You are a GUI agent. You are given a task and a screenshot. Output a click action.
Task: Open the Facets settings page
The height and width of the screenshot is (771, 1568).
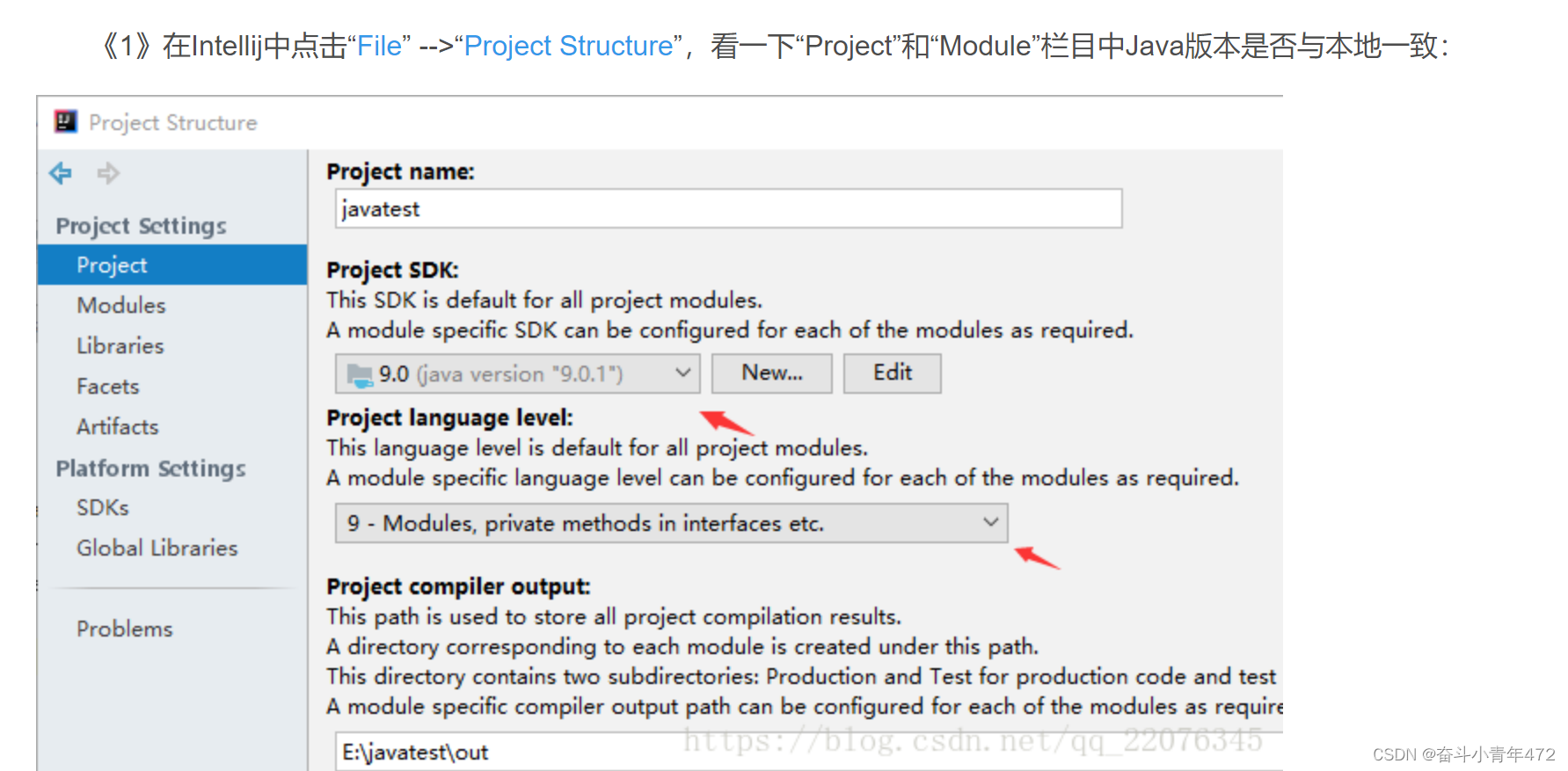(107, 386)
